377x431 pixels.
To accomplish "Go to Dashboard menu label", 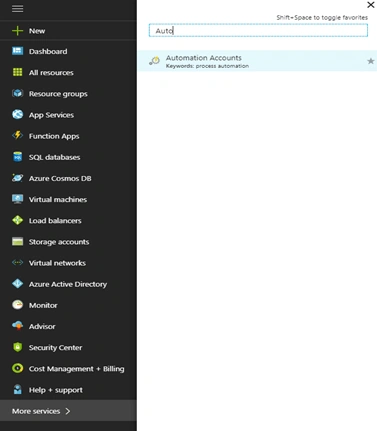I will point(48,51).
